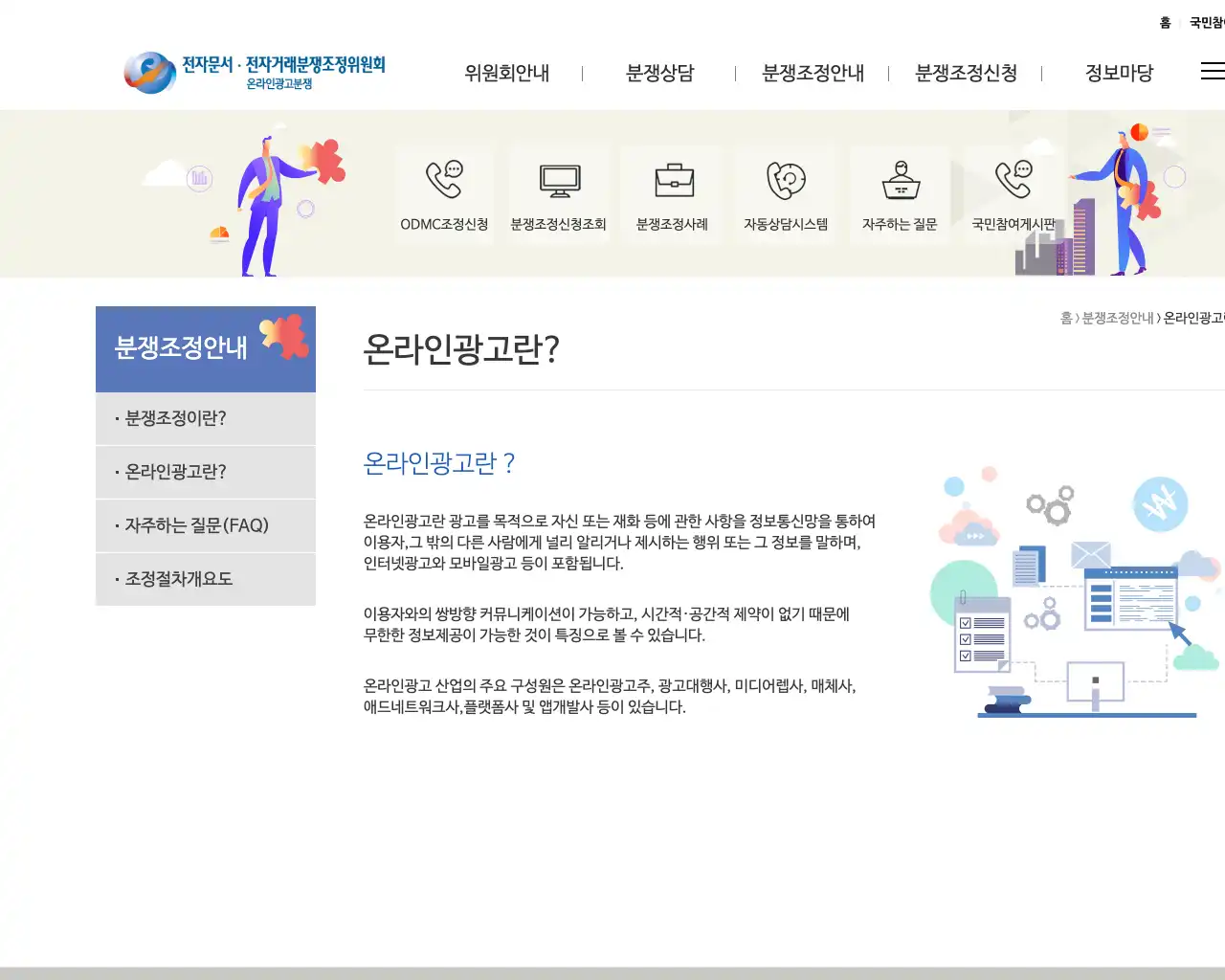Open the 분쟁상담 menu

(x=660, y=73)
